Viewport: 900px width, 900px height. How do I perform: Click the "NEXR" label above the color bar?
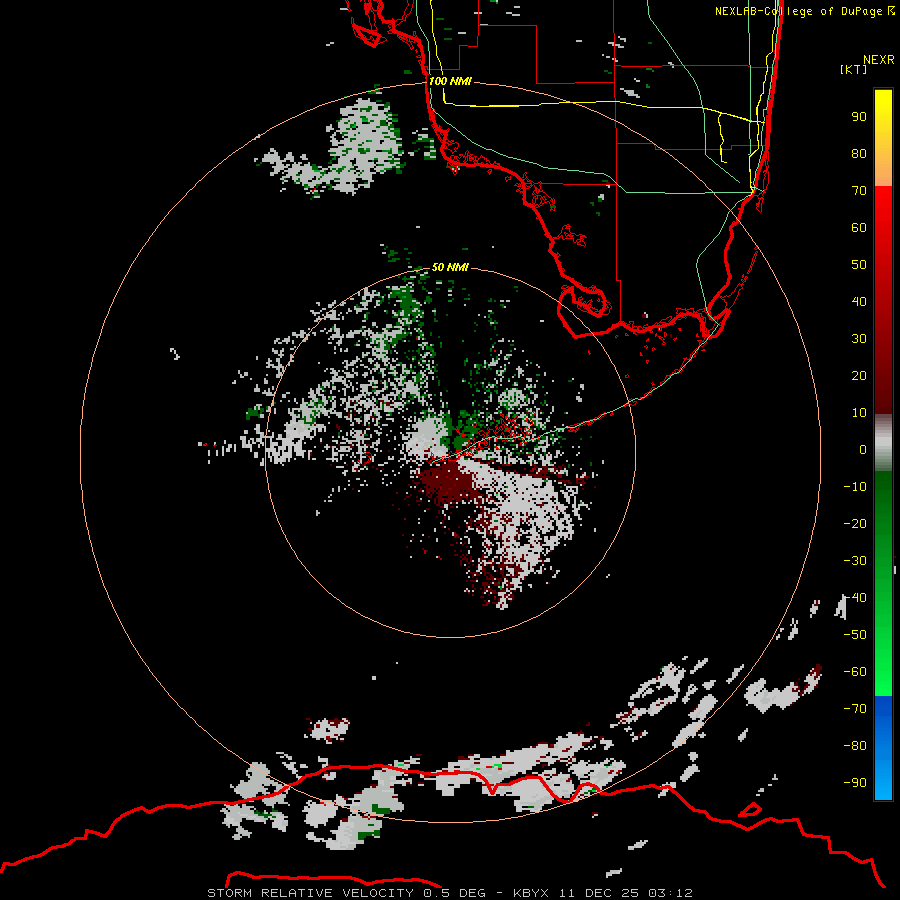879,60
